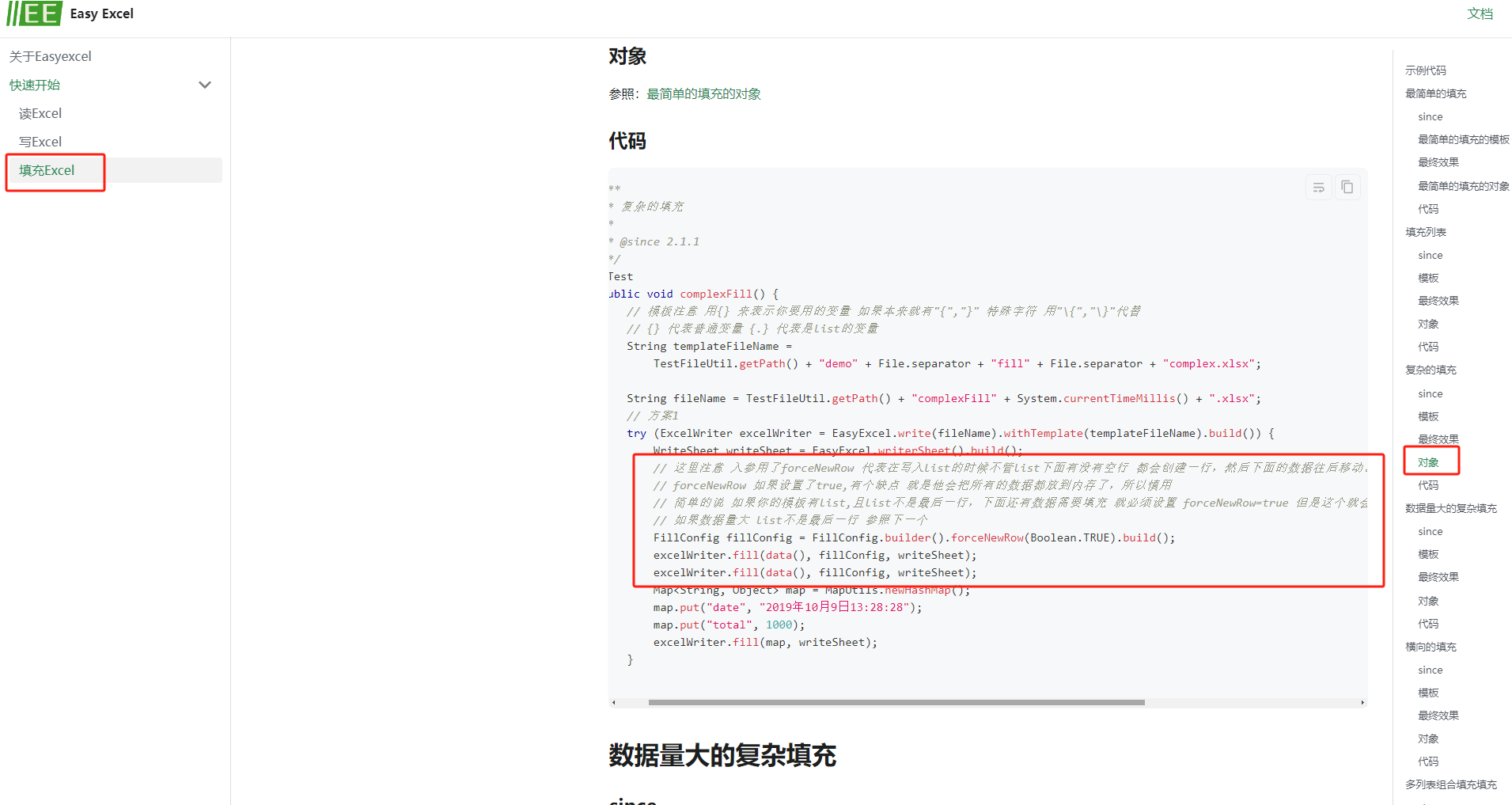Click the 数据量大的复杂填充 heading
This screenshot has height=805, width=1512.
(x=722, y=755)
